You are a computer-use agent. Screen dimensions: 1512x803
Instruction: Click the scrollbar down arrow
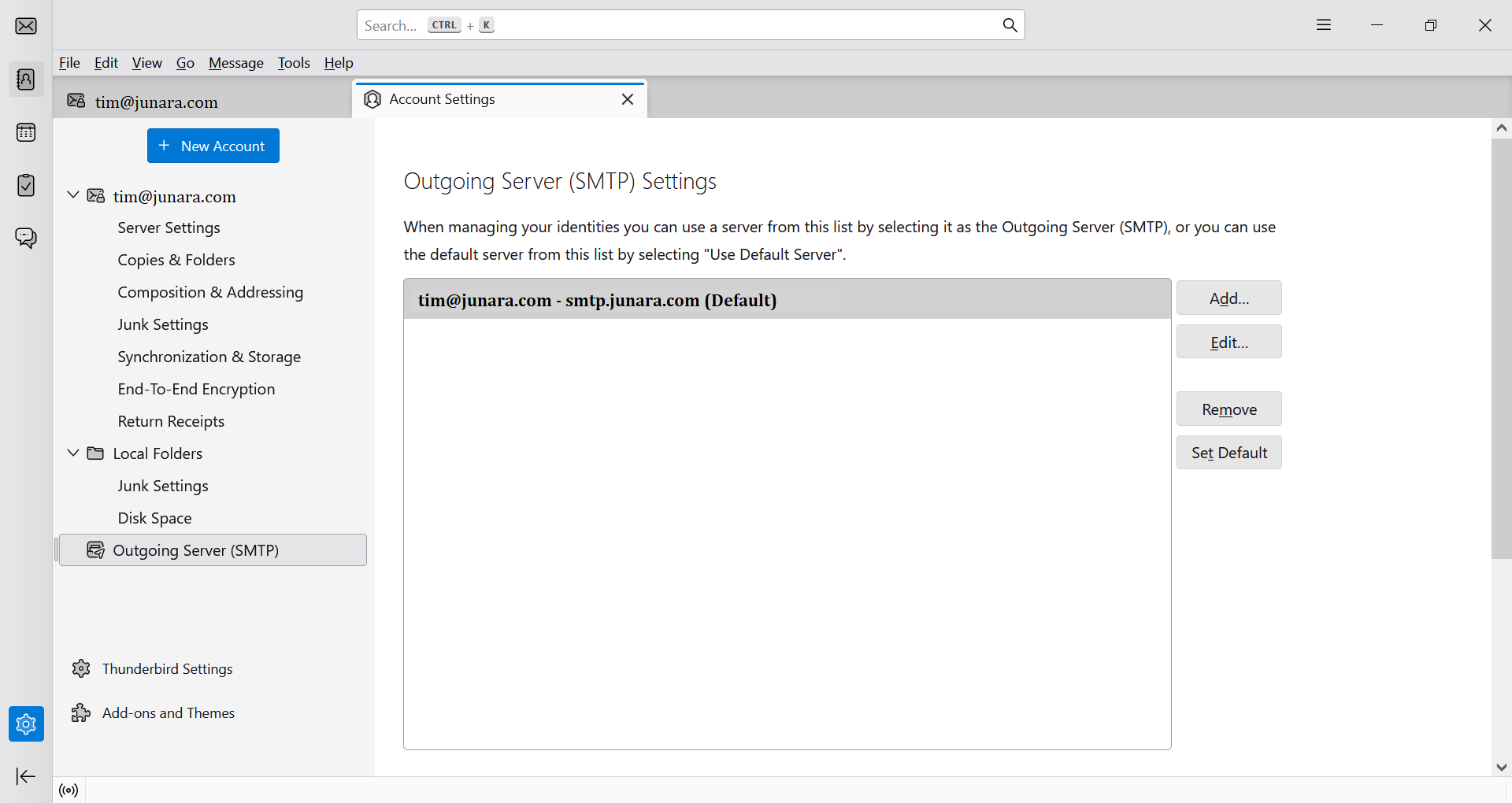pos(1501,767)
